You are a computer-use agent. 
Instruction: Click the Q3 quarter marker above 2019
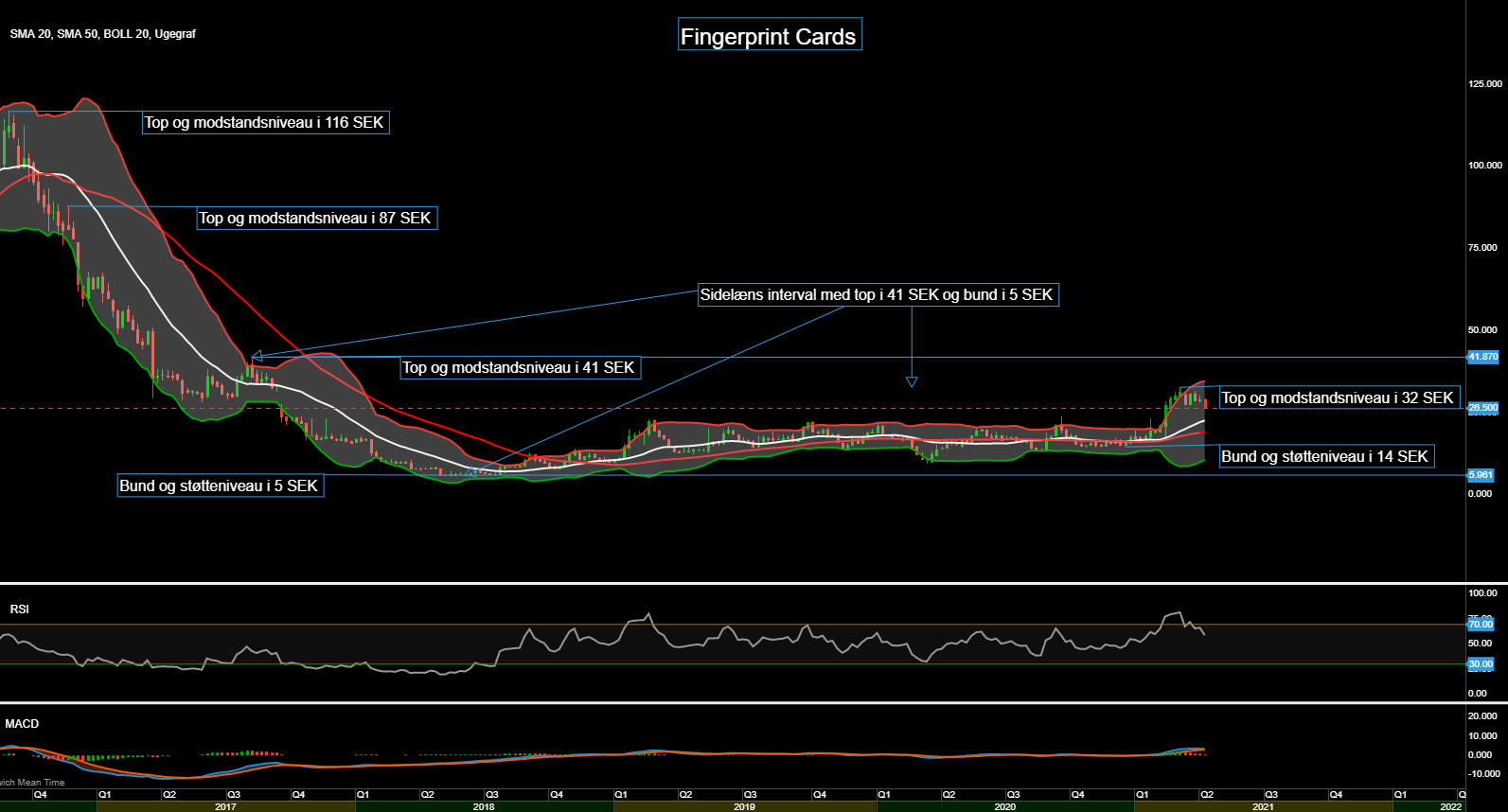click(750, 795)
